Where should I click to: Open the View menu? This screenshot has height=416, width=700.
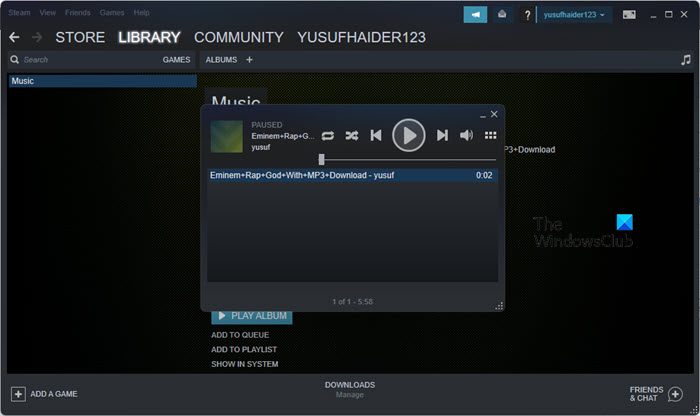pos(48,12)
